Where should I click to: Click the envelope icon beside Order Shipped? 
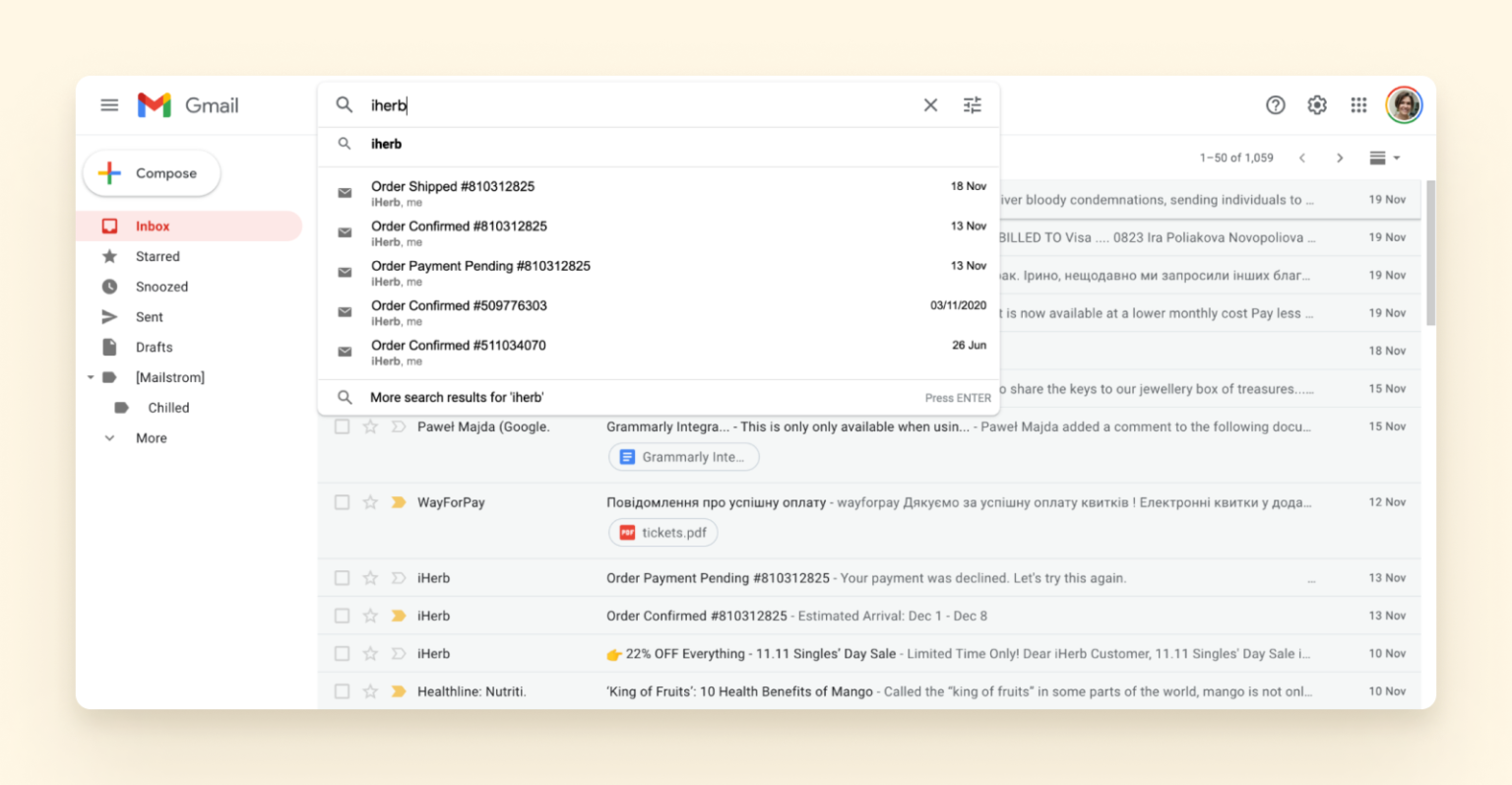point(345,193)
